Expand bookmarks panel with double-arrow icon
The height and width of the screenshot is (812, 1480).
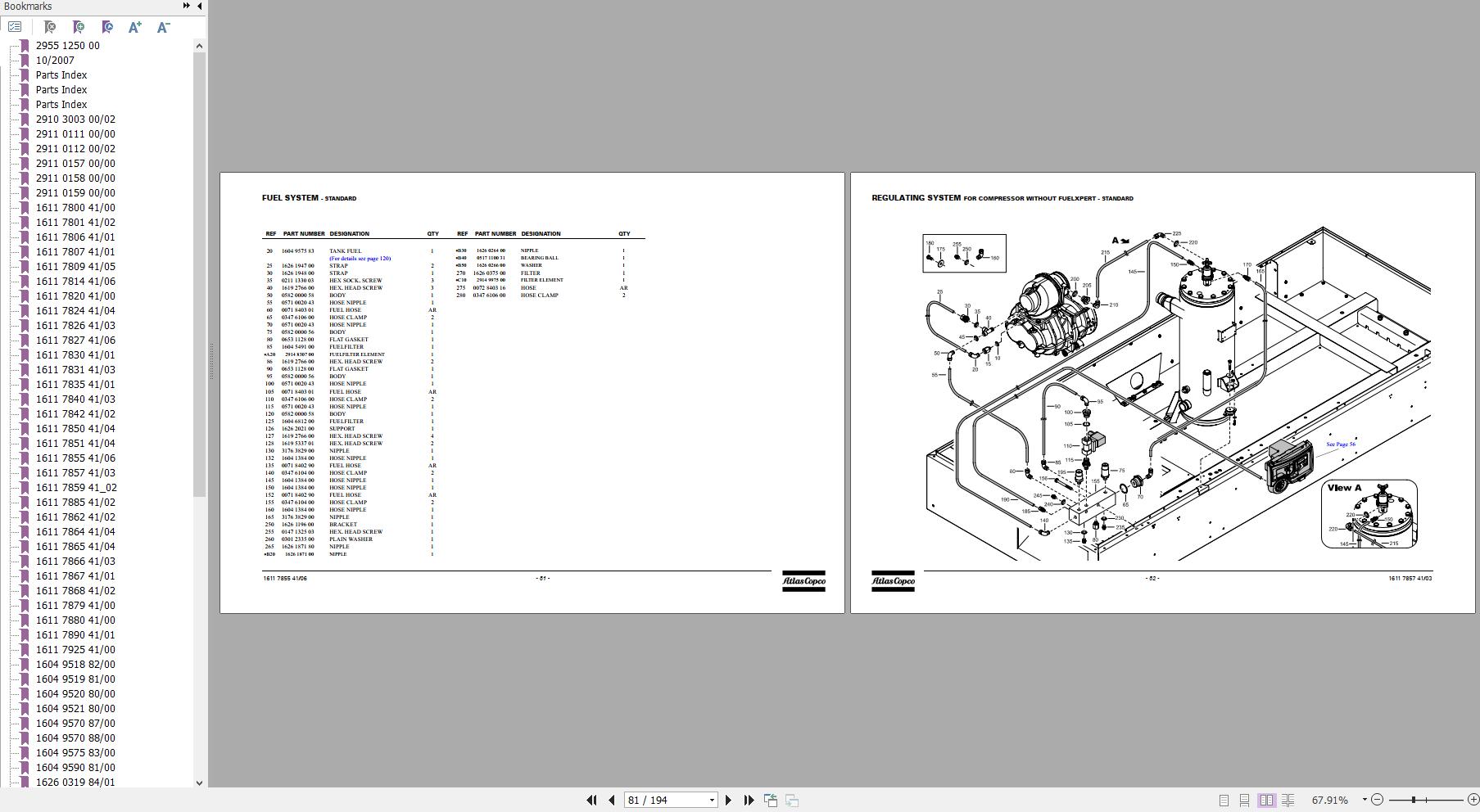point(187,6)
